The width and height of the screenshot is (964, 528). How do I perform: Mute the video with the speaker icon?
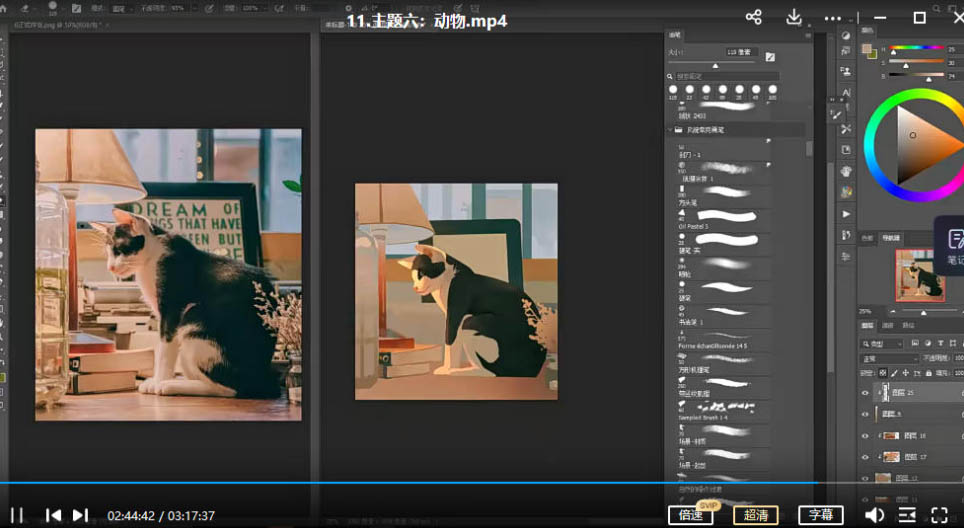(874, 515)
